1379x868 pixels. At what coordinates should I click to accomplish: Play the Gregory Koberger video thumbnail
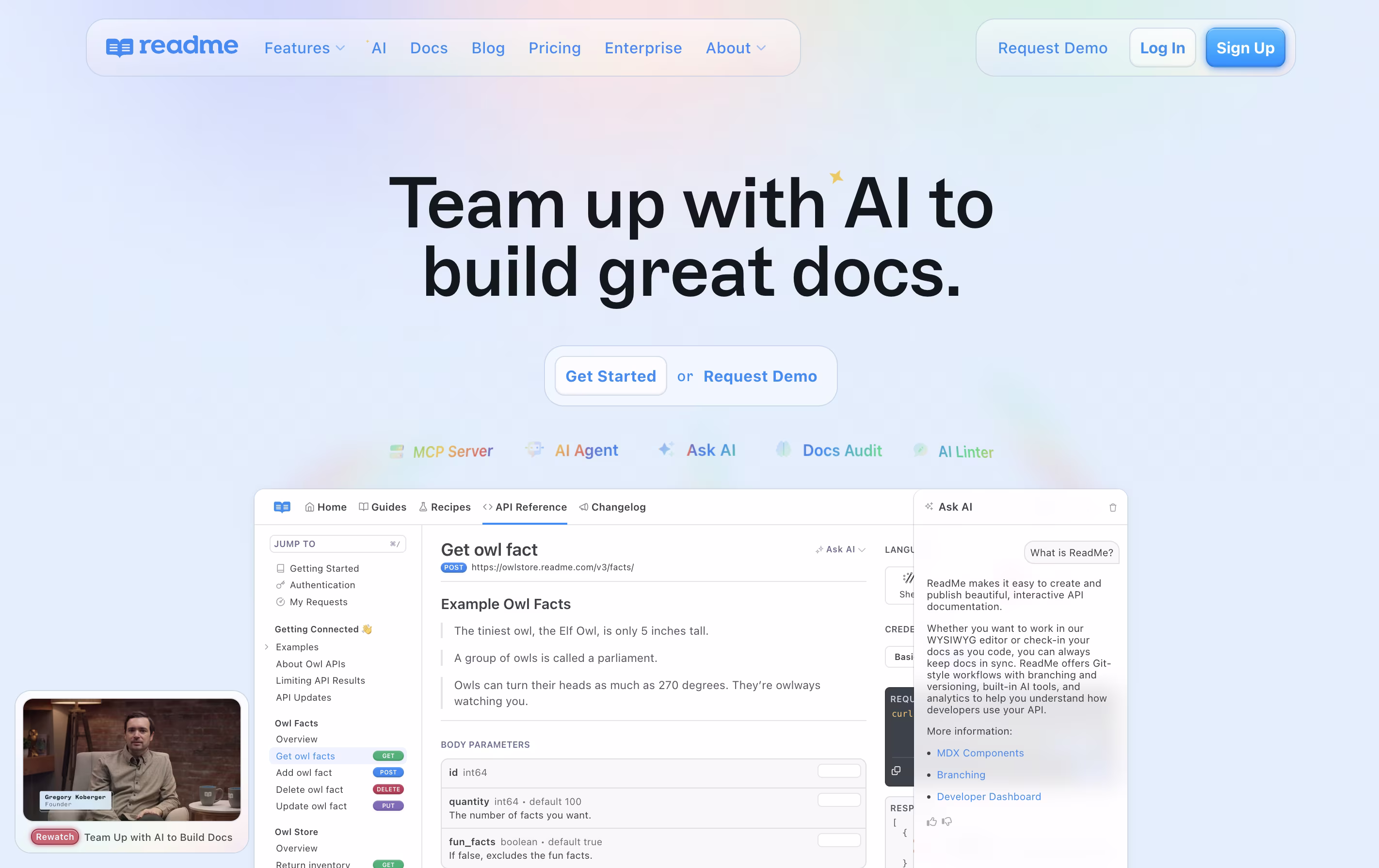tap(132, 759)
